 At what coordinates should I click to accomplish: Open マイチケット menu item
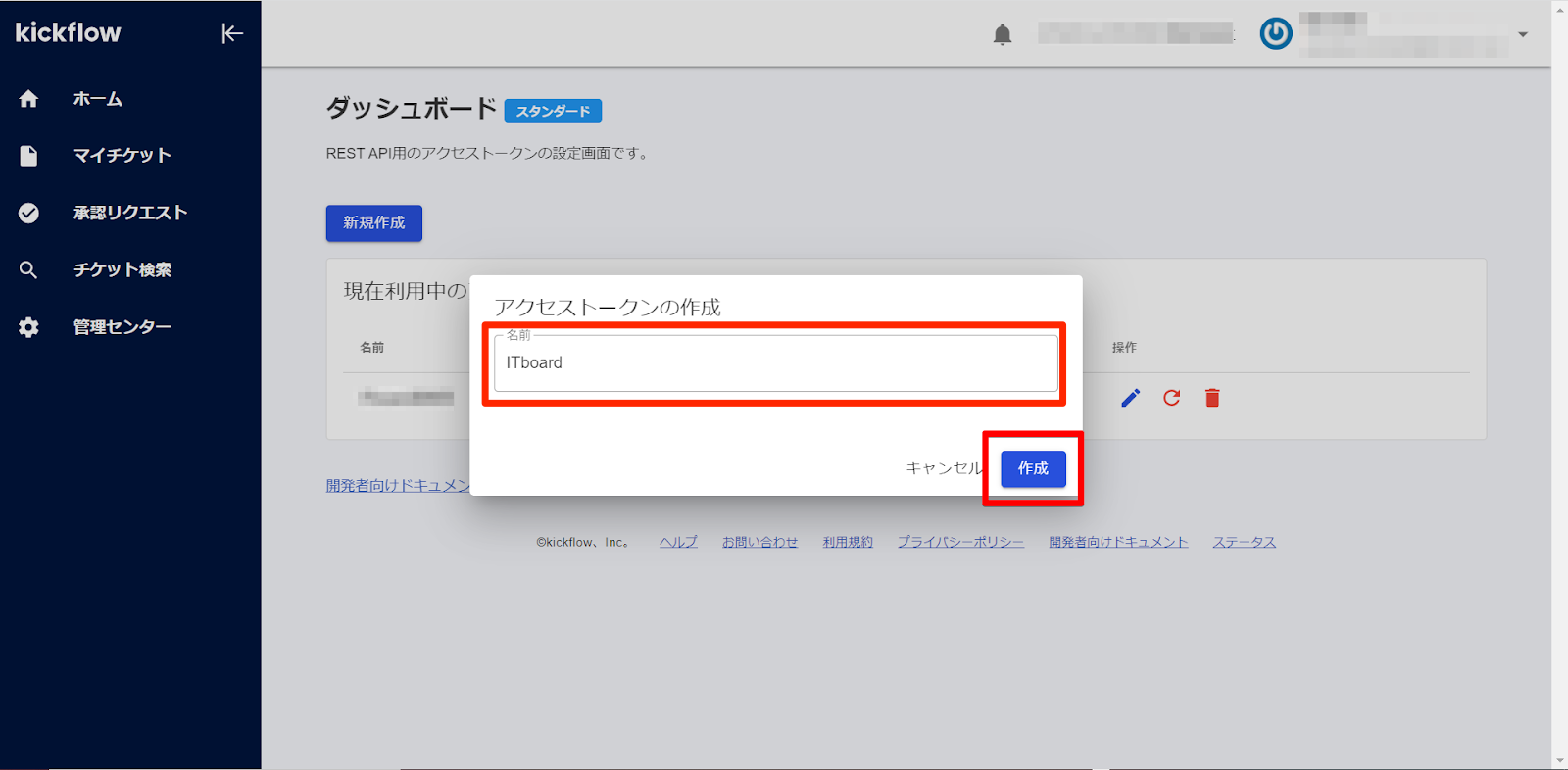tap(122, 156)
